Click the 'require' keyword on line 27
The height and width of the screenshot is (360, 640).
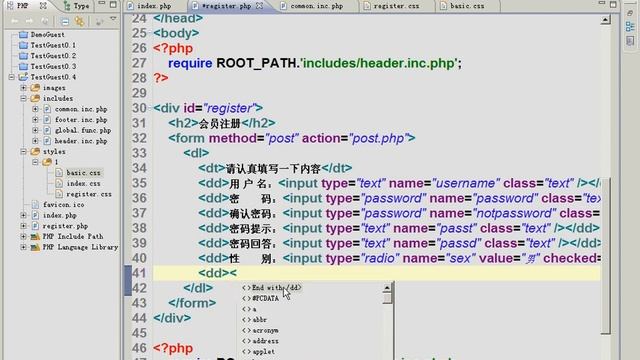190,63
